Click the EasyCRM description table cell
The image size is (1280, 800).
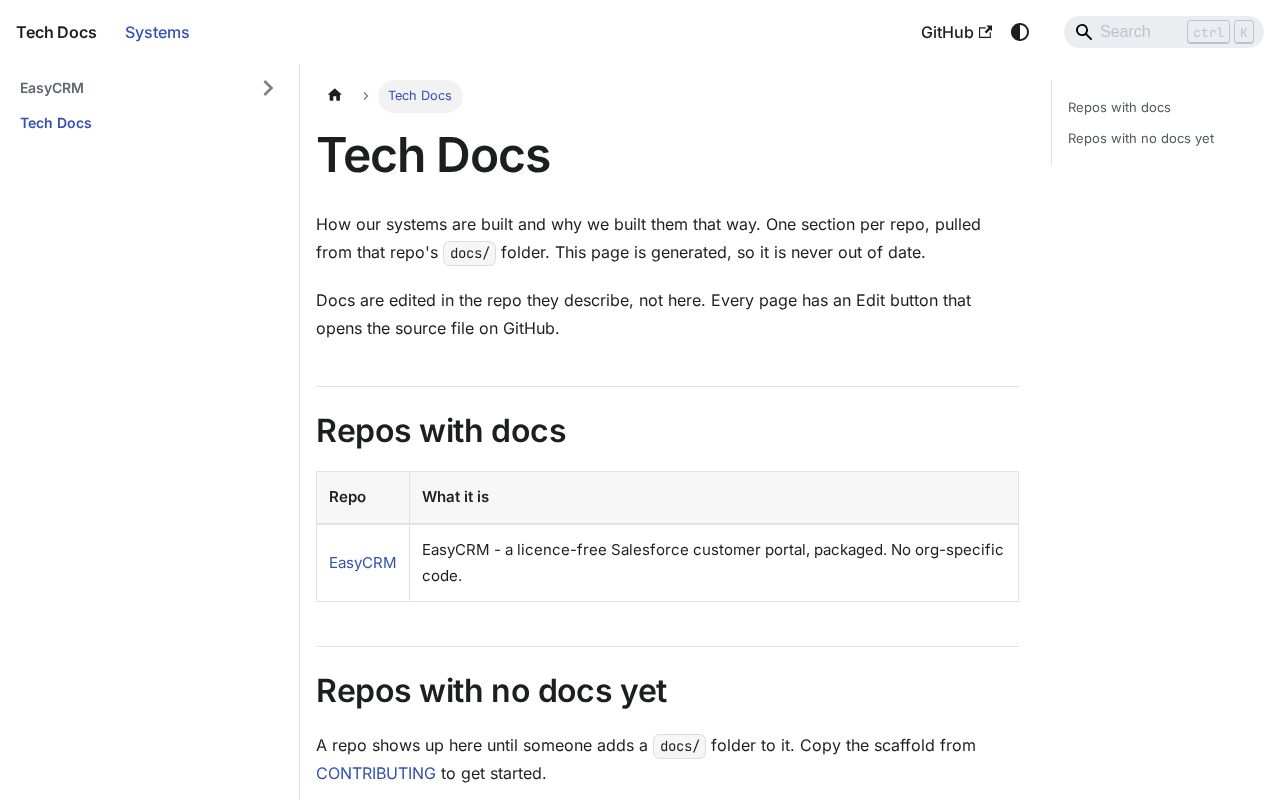point(714,563)
